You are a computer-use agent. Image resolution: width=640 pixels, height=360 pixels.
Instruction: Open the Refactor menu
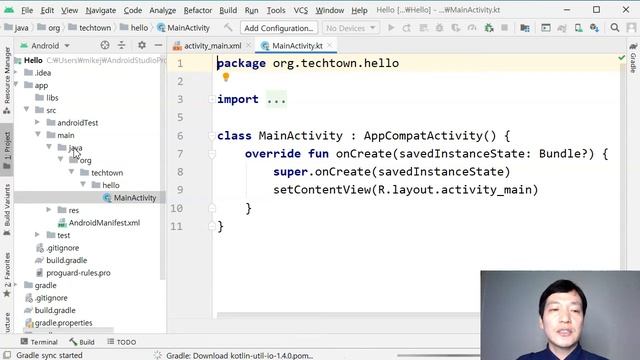click(x=198, y=10)
